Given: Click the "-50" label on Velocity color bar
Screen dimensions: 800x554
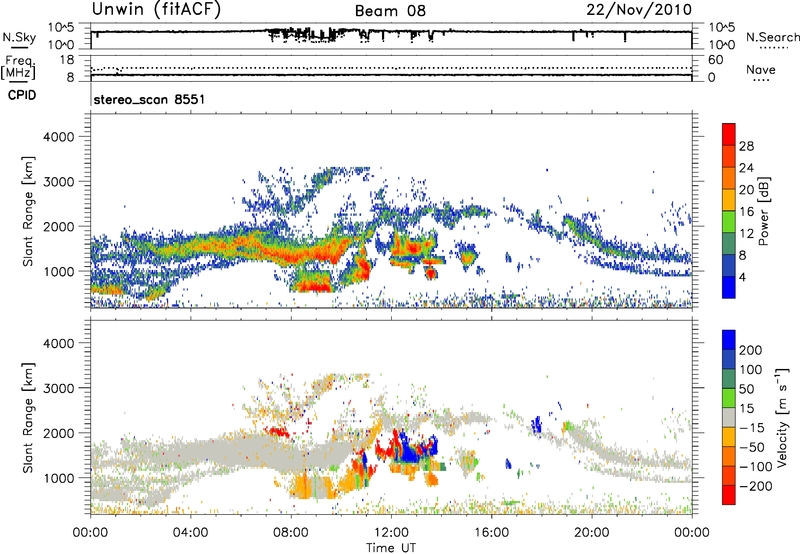Looking at the screenshot, I should pyautogui.click(x=752, y=447).
